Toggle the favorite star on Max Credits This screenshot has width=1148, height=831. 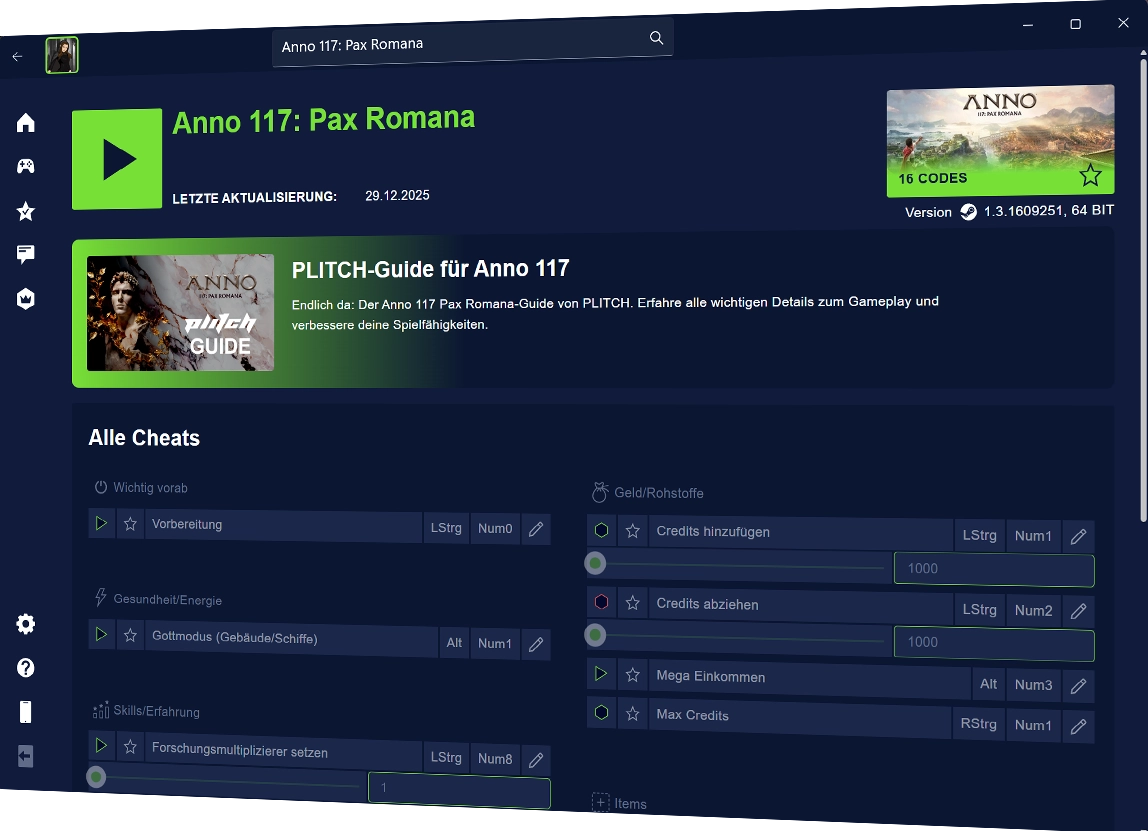633,714
